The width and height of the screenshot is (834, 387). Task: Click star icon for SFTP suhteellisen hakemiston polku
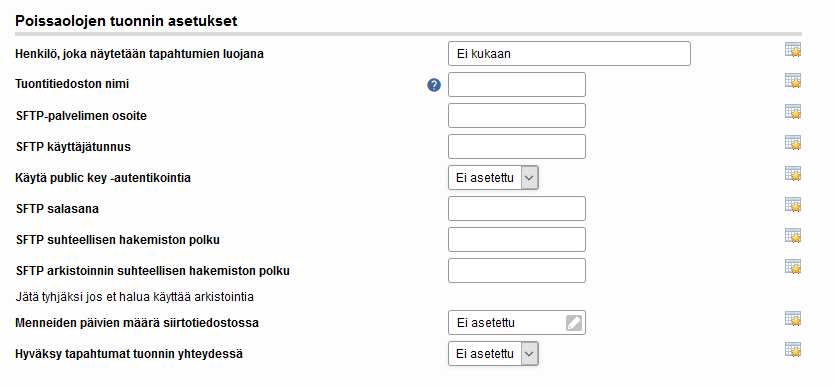point(793,235)
